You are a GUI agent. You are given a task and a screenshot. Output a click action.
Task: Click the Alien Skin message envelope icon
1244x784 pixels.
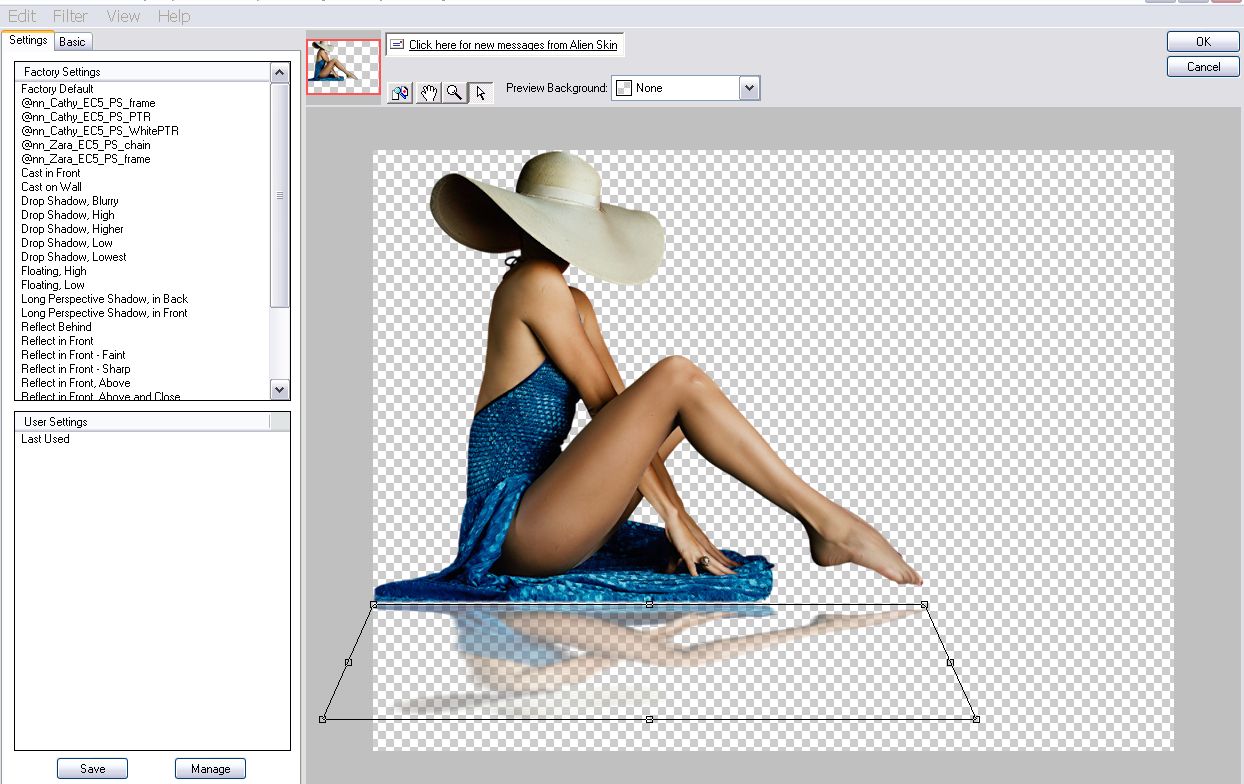[397, 45]
